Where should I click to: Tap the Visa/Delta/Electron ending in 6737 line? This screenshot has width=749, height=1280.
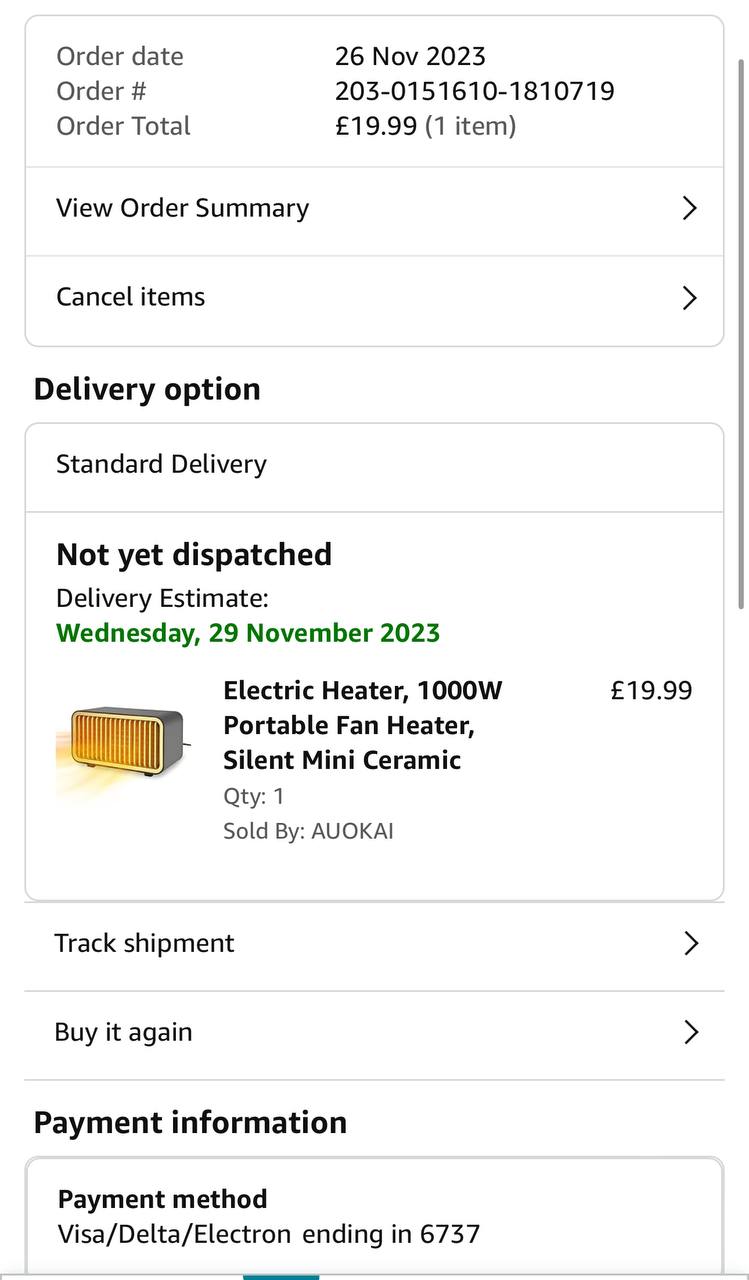pos(269,1234)
